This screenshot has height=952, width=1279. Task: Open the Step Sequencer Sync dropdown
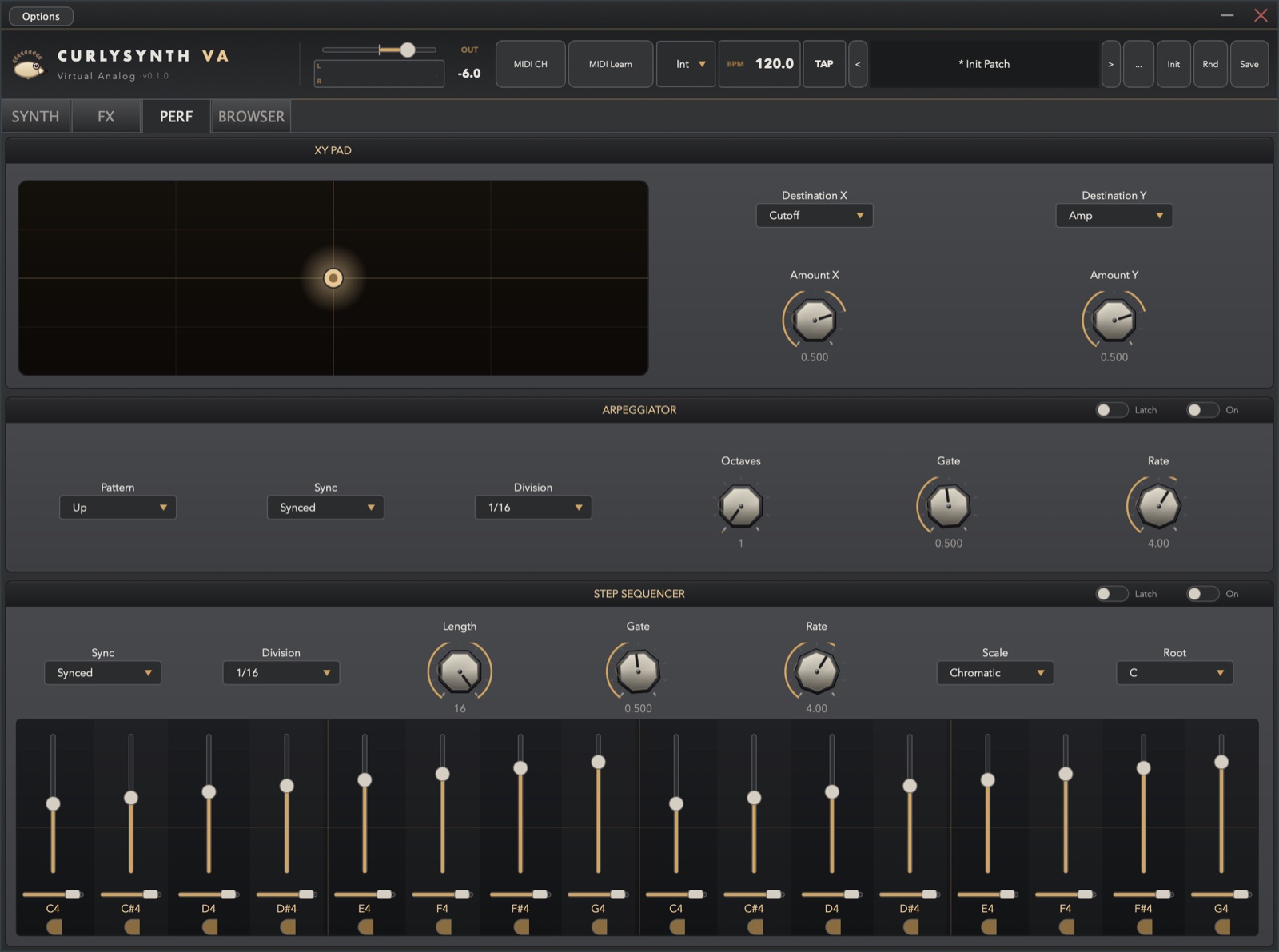pyautogui.click(x=103, y=673)
